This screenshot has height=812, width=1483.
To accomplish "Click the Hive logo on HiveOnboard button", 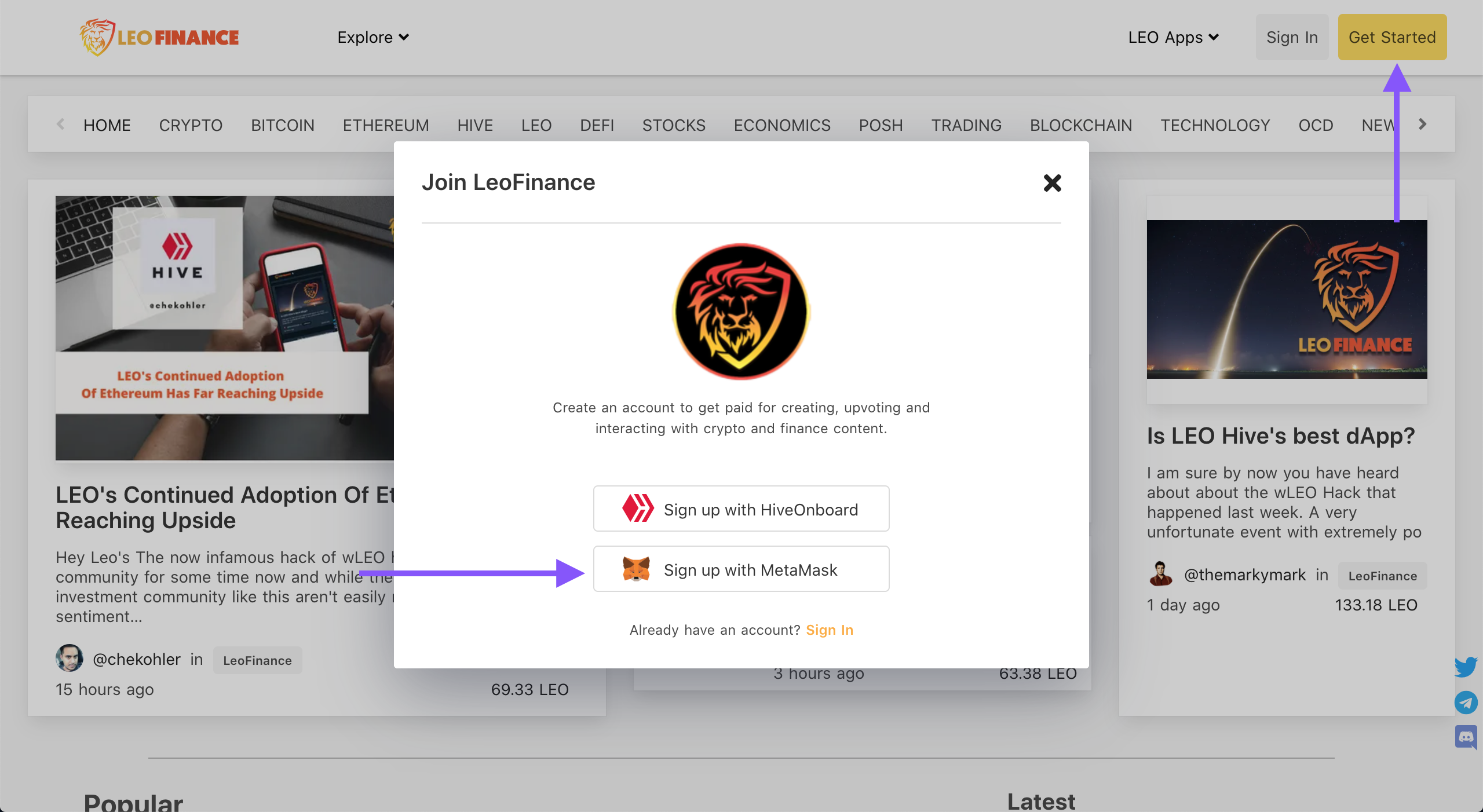I will pos(638,509).
